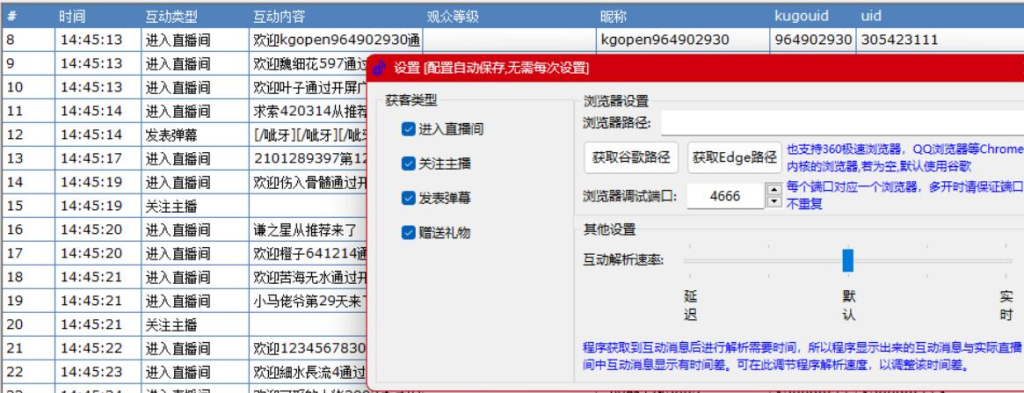Click row number 18 cell
1024x393 pixels.
coord(28,277)
